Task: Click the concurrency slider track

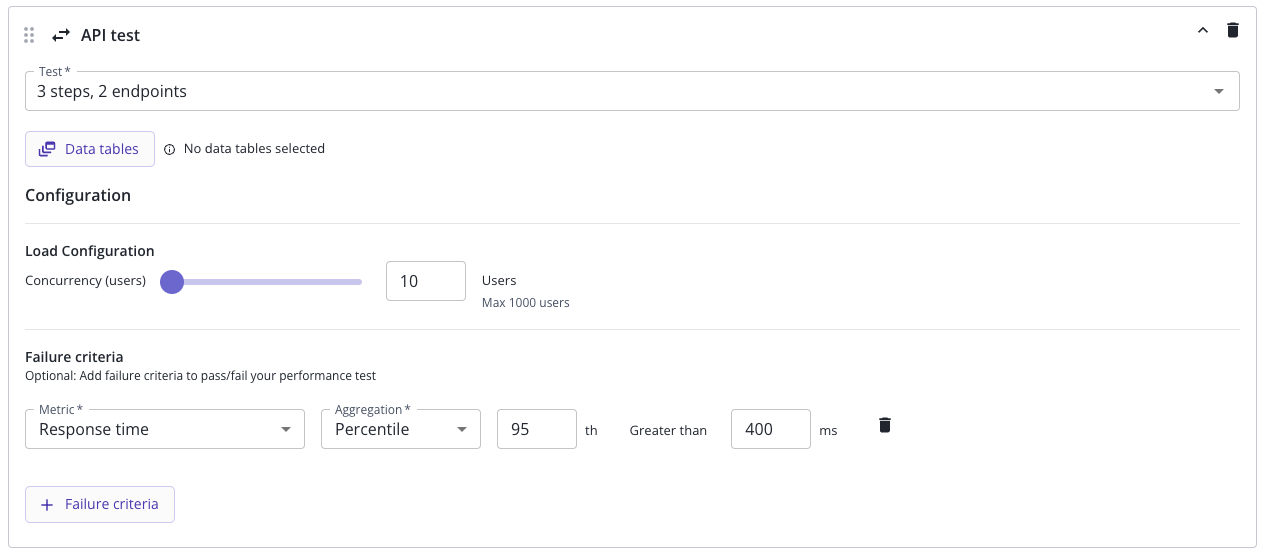Action: 267,282
